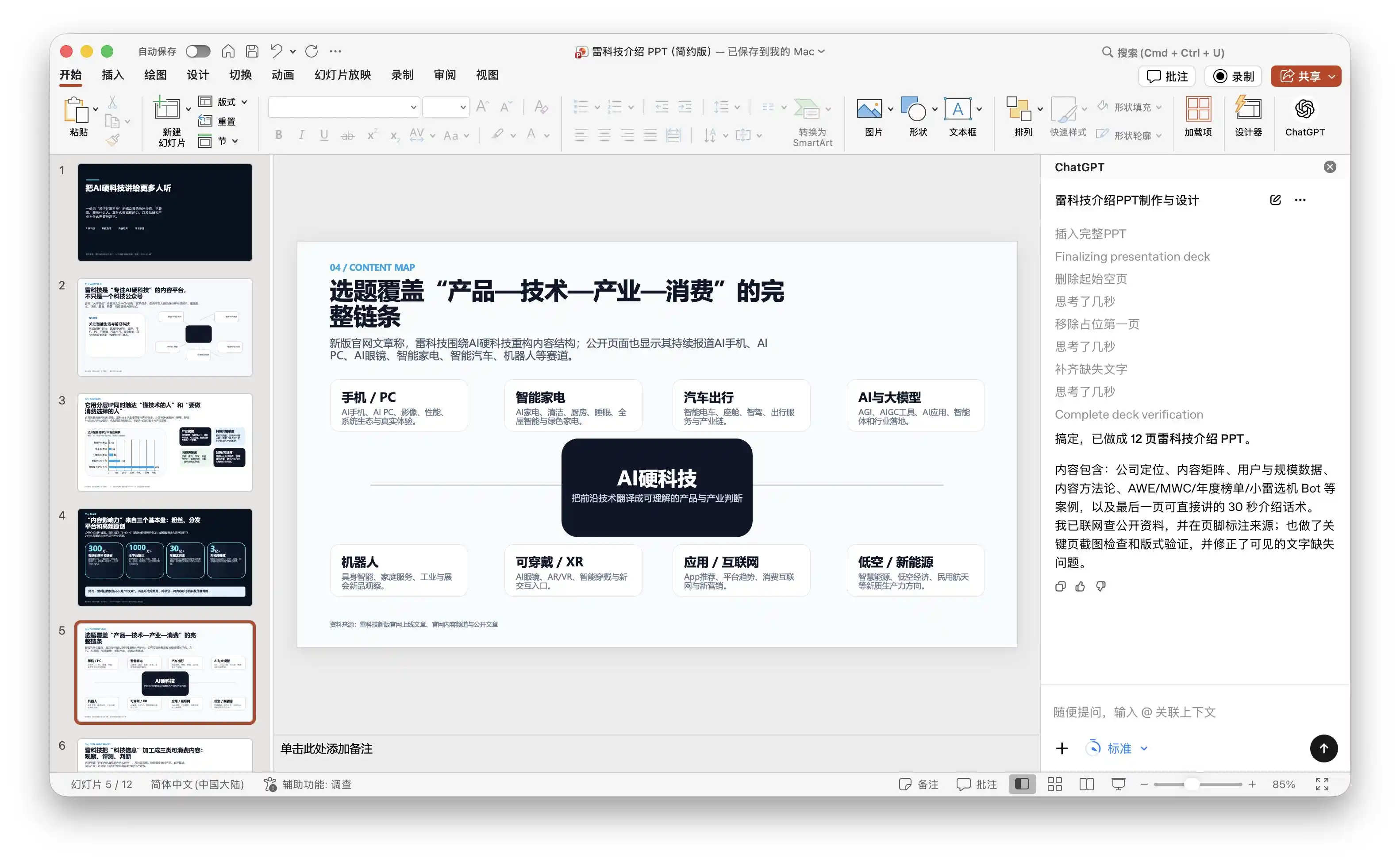Switch to reading view in status bar
This screenshot has width=1400, height=862.
1086,785
